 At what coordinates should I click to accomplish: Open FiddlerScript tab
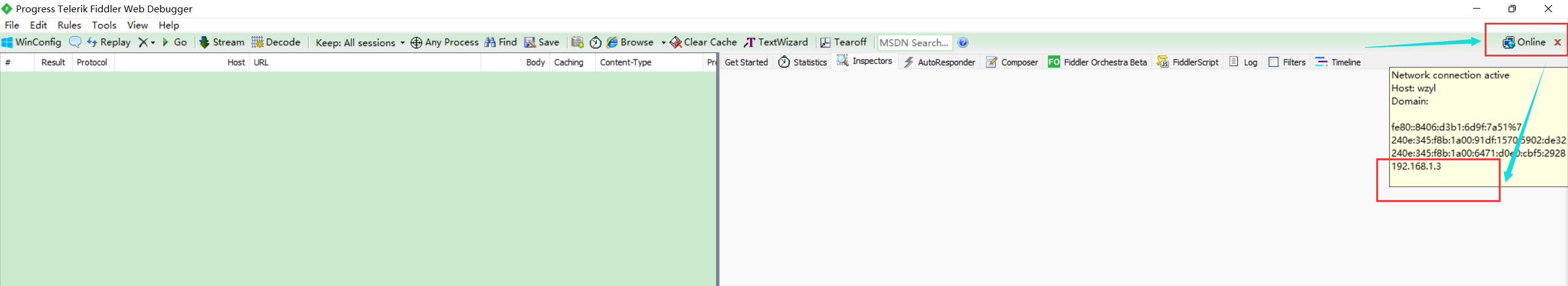coord(1187,62)
